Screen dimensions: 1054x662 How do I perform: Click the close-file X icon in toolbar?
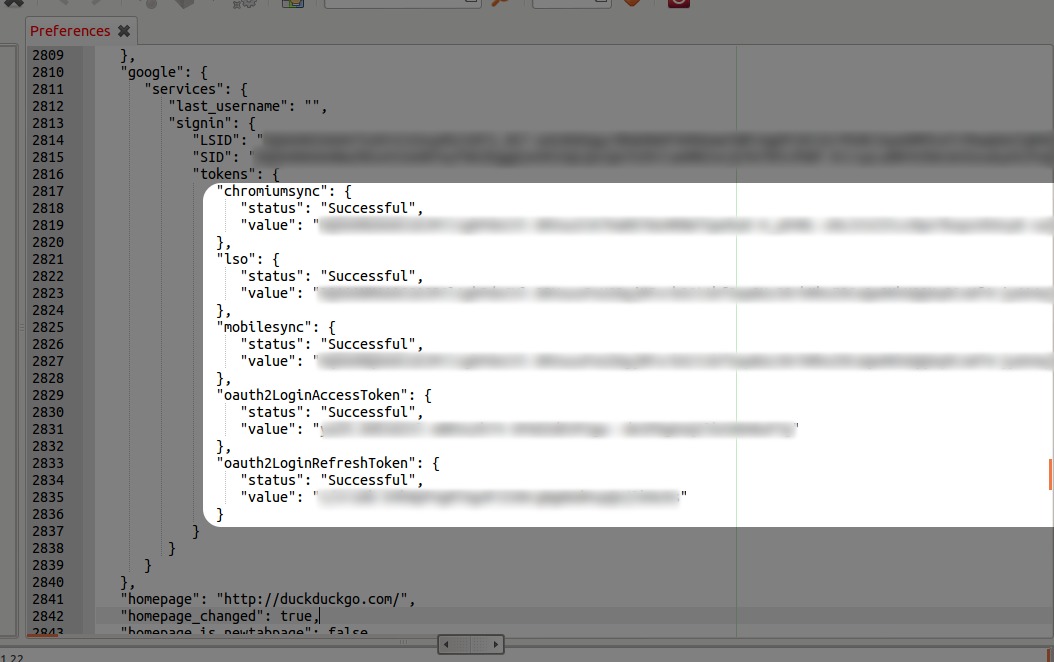[x=14, y=3]
